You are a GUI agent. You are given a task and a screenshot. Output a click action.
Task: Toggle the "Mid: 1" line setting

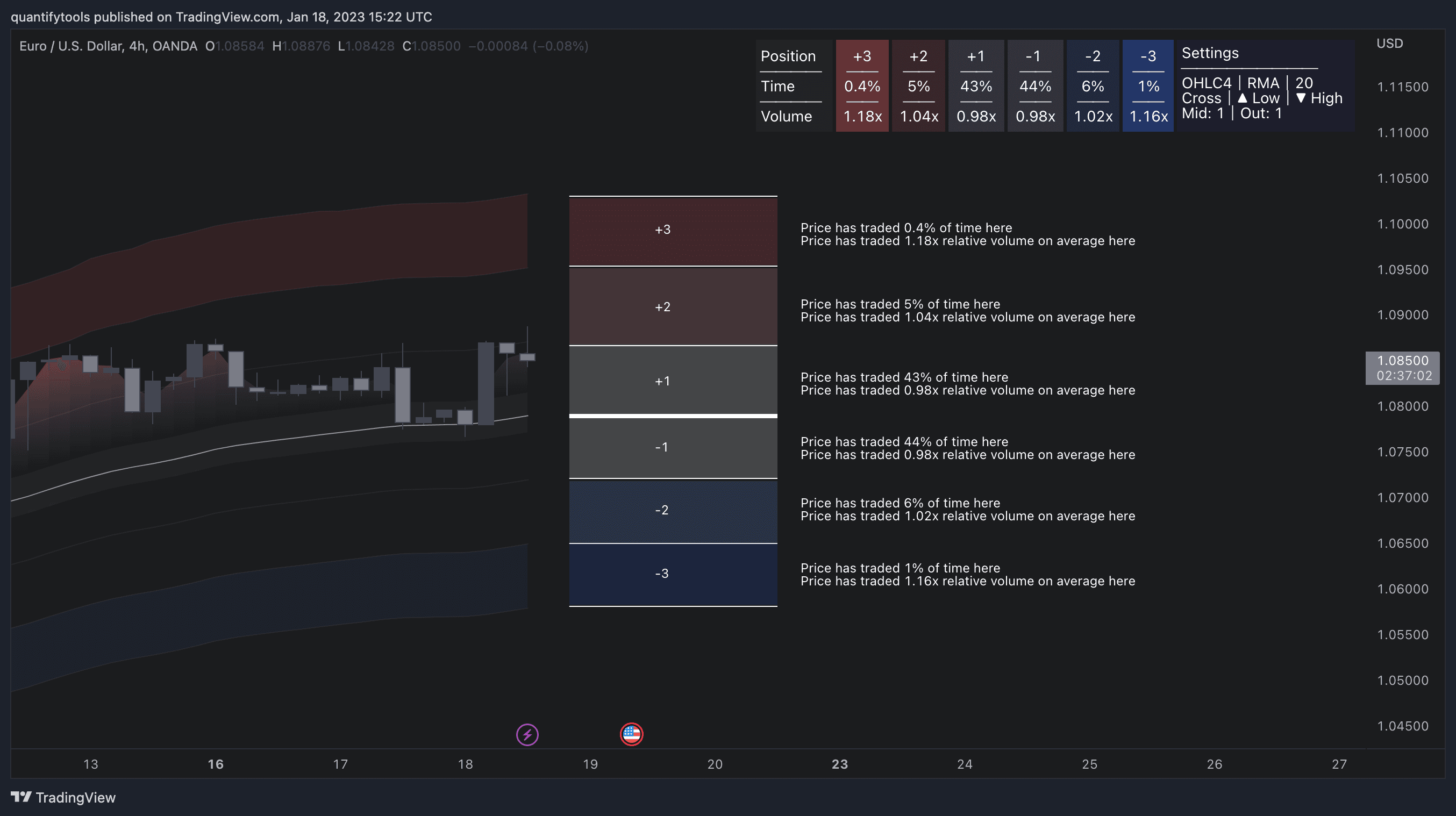pos(1204,112)
